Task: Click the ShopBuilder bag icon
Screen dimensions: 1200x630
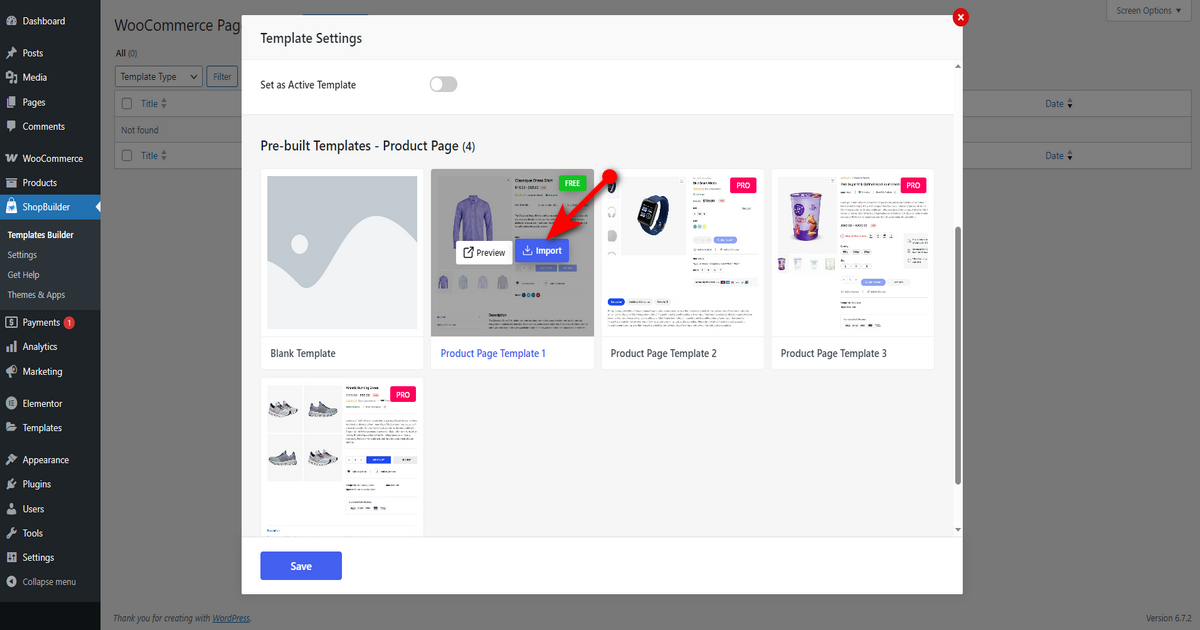Action: coord(11,207)
